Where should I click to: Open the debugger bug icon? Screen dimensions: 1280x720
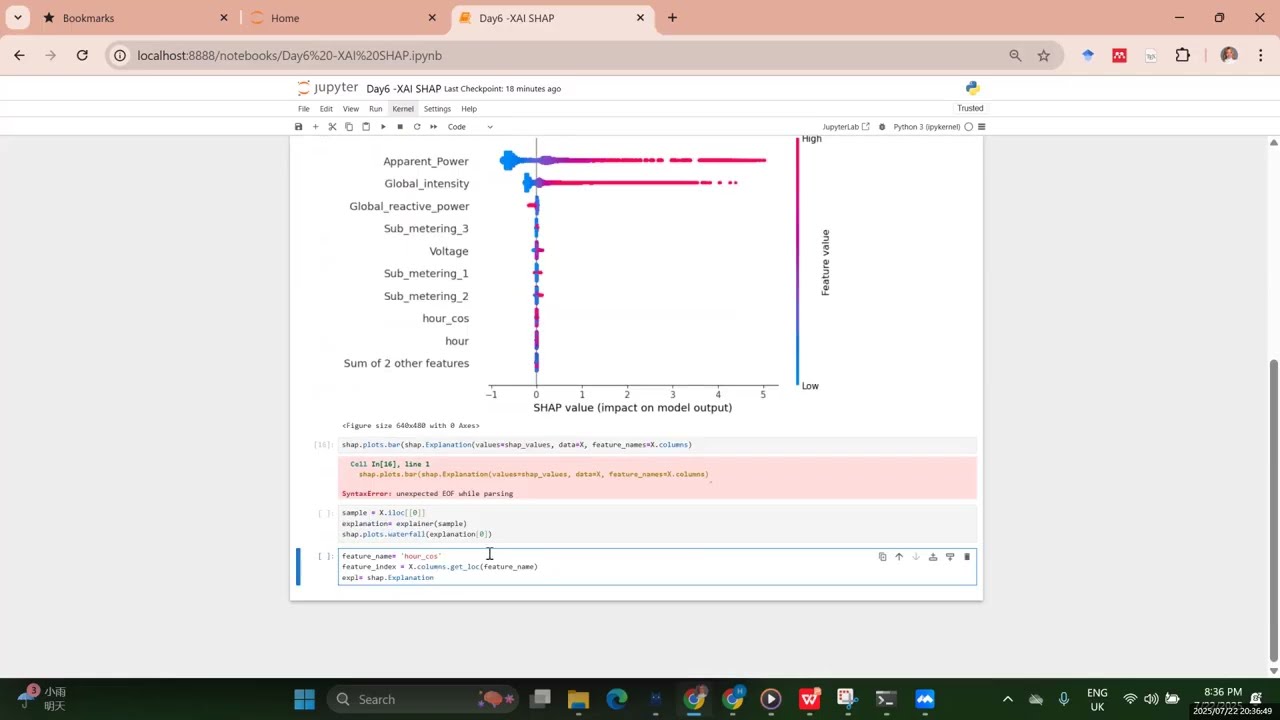click(881, 127)
